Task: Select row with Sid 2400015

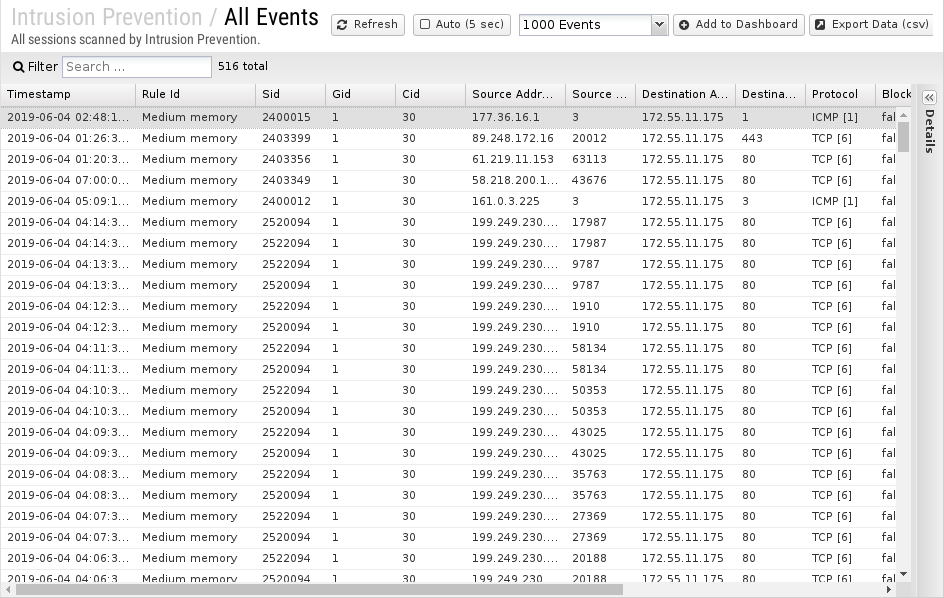Action: (448, 117)
